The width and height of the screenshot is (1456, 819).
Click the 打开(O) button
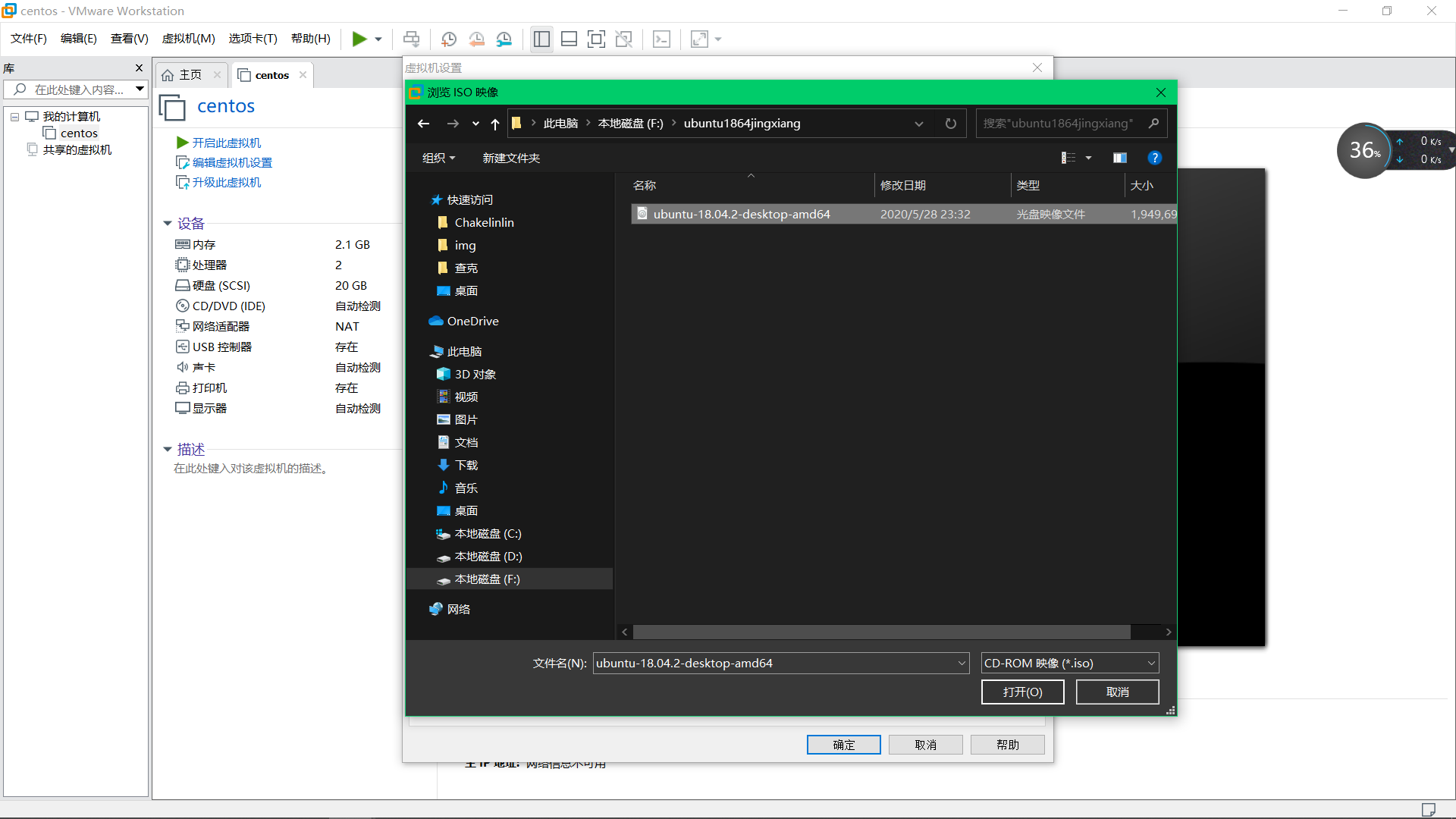point(1023,692)
